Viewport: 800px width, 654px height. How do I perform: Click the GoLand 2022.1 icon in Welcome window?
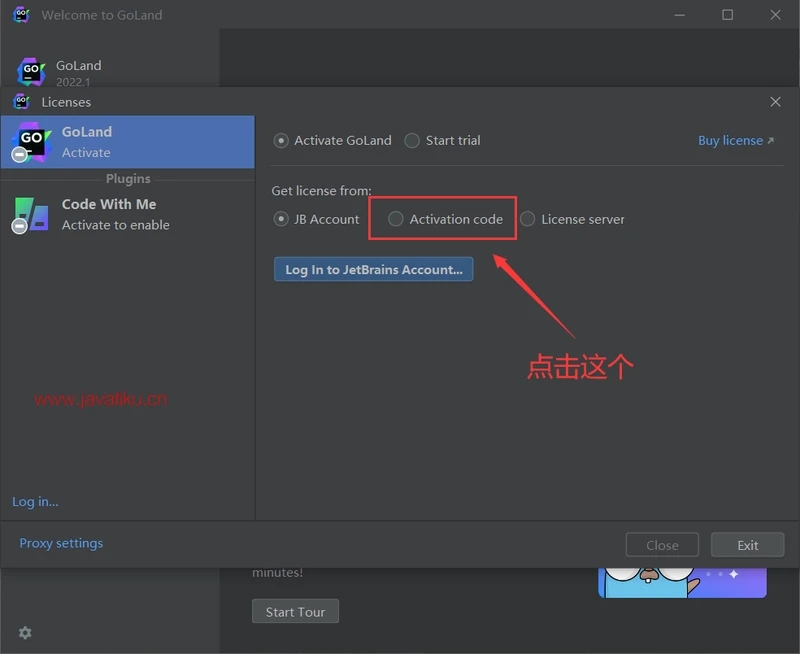click(31, 71)
